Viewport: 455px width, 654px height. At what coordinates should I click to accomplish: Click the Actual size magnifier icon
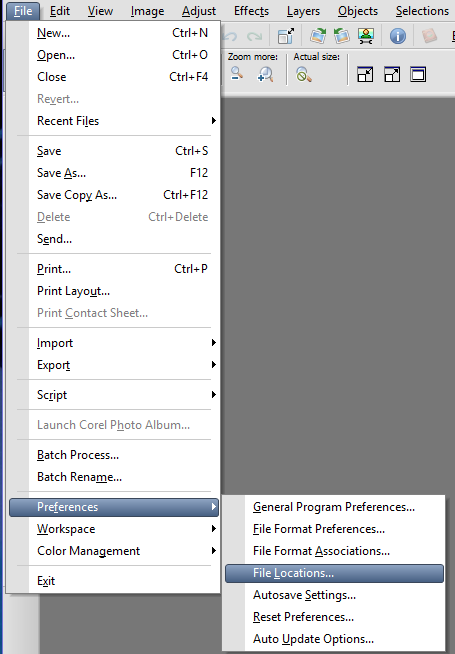click(303, 75)
